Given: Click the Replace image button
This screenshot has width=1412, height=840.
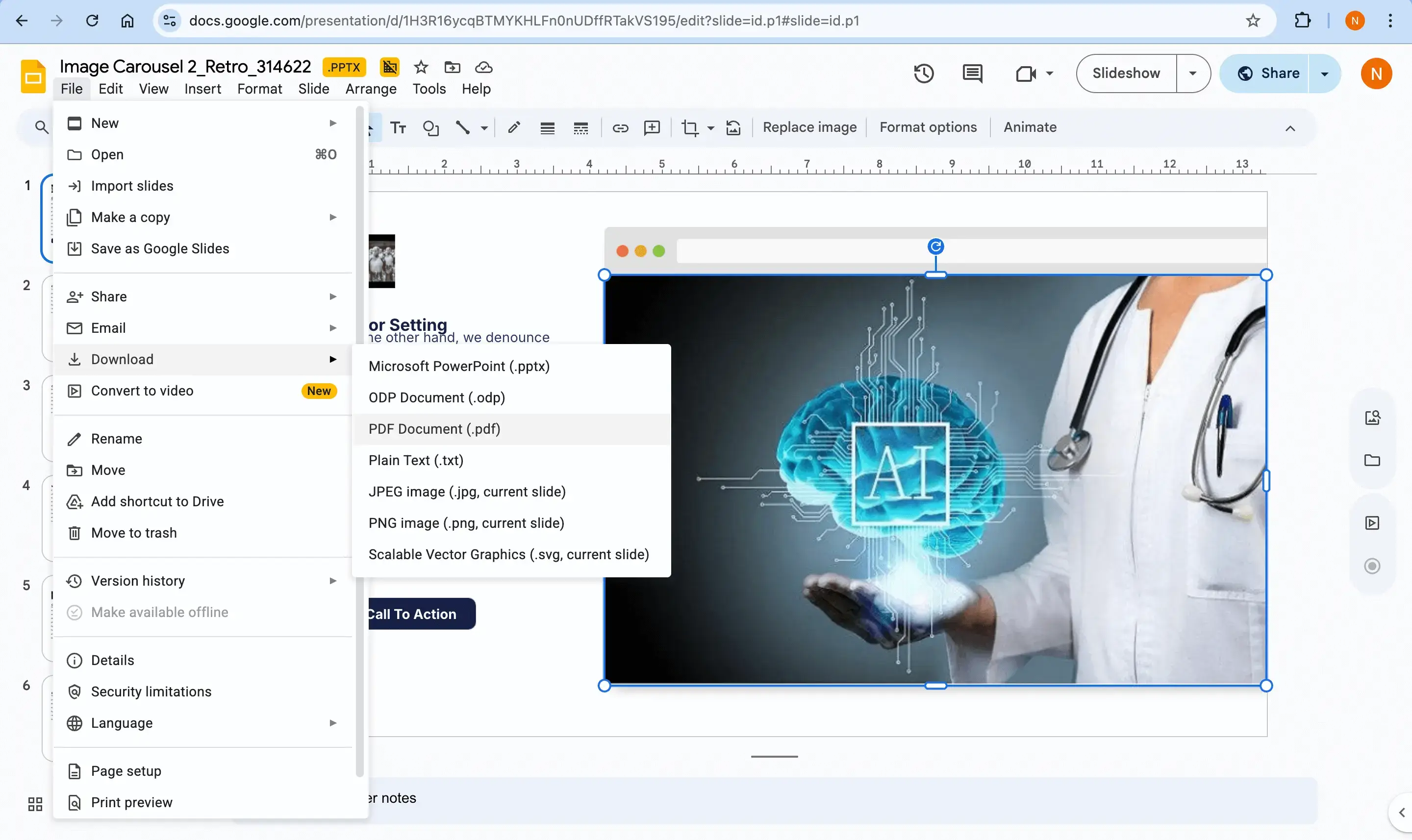Looking at the screenshot, I should coord(809,127).
